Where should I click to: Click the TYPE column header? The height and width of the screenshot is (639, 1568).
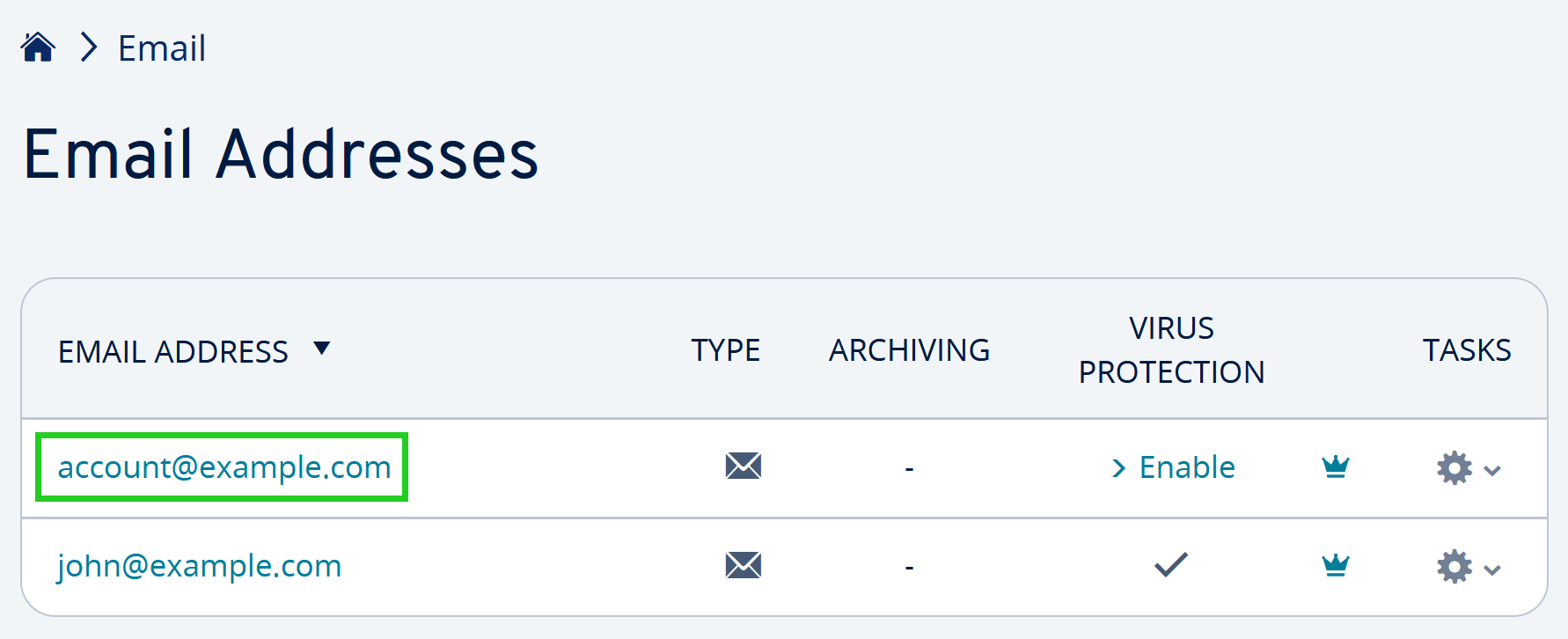pos(726,350)
